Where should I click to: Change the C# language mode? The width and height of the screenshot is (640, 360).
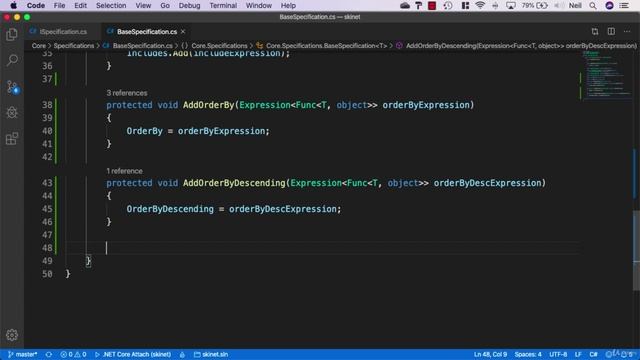tap(593, 354)
